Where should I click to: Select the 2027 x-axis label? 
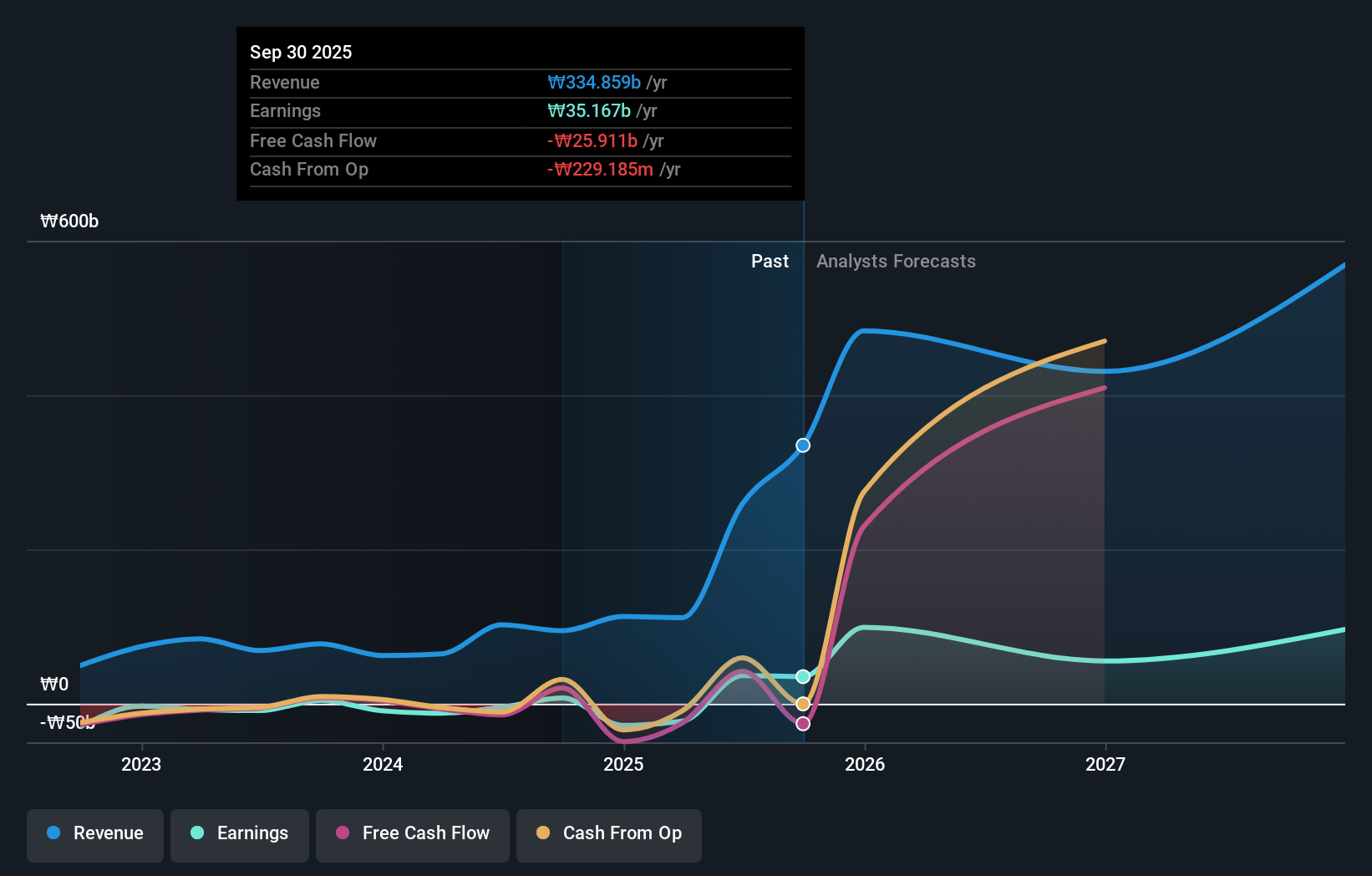(x=1105, y=764)
